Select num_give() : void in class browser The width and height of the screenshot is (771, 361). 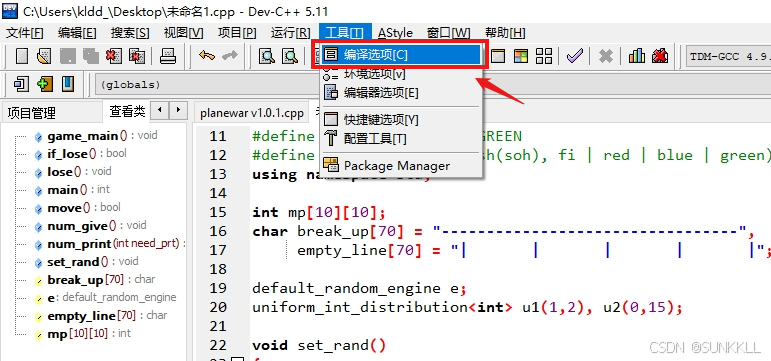(x=90, y=226)
